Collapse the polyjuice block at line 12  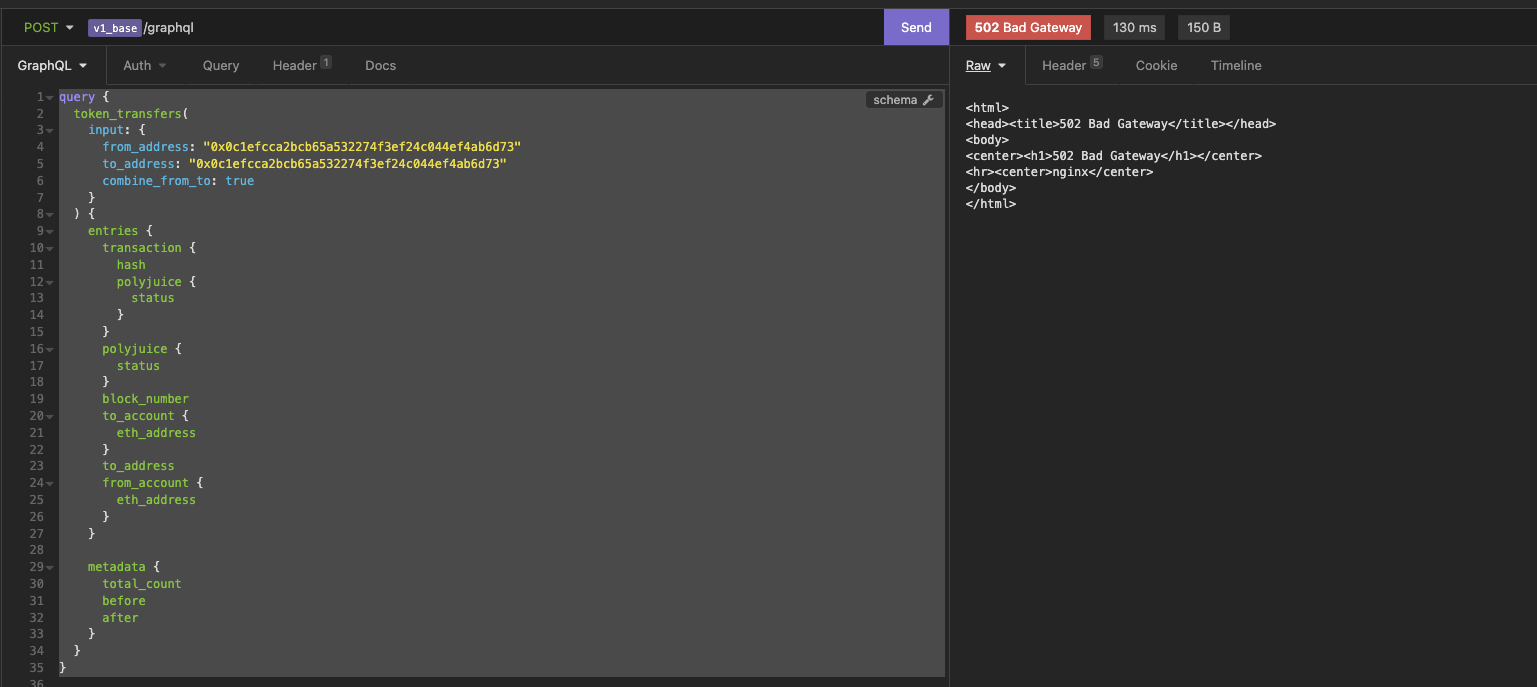pos(50,282)
